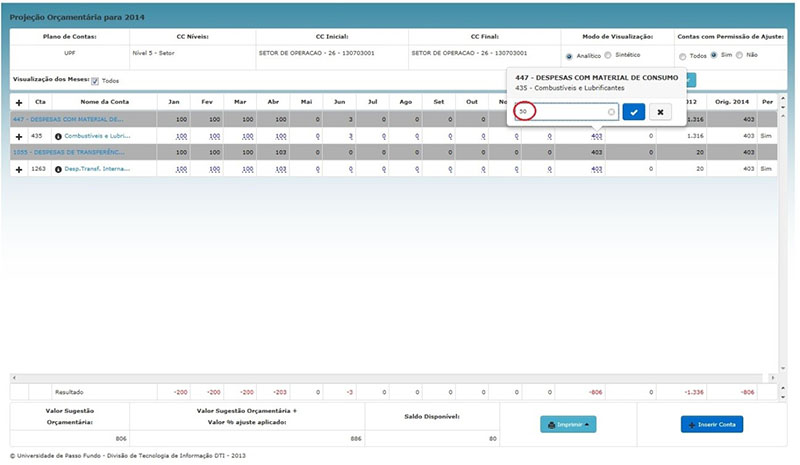
Task: Toggle the Todos months checkbox
Action: 95,81
